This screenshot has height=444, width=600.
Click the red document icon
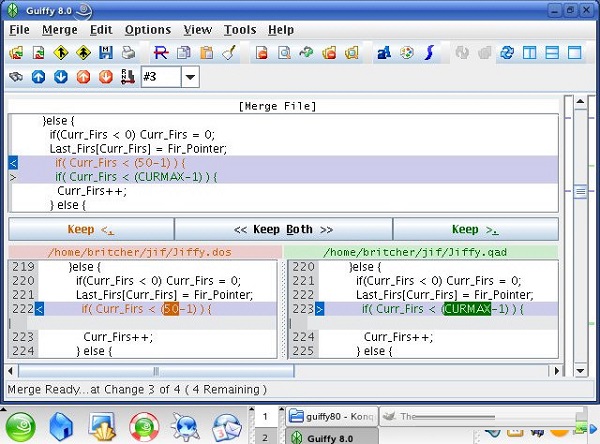pyautogui.click(x=262, y=53)
